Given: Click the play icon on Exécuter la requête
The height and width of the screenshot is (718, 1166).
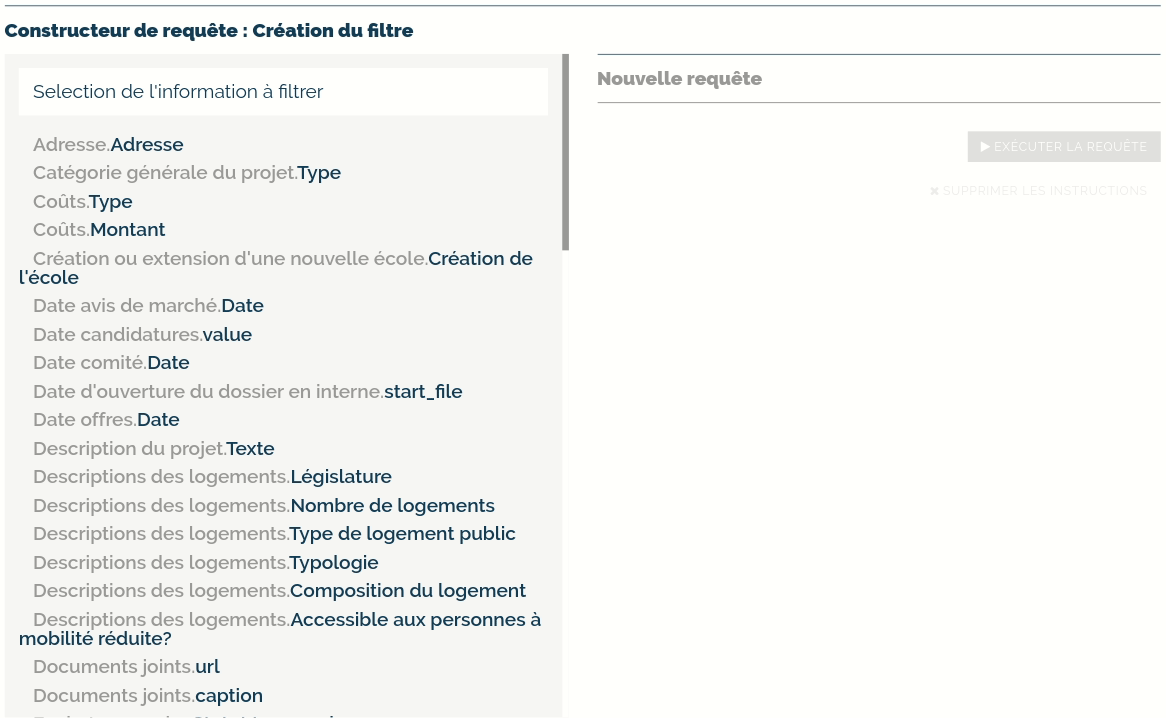Looking at the screenshot, I should tap(985, 147).
